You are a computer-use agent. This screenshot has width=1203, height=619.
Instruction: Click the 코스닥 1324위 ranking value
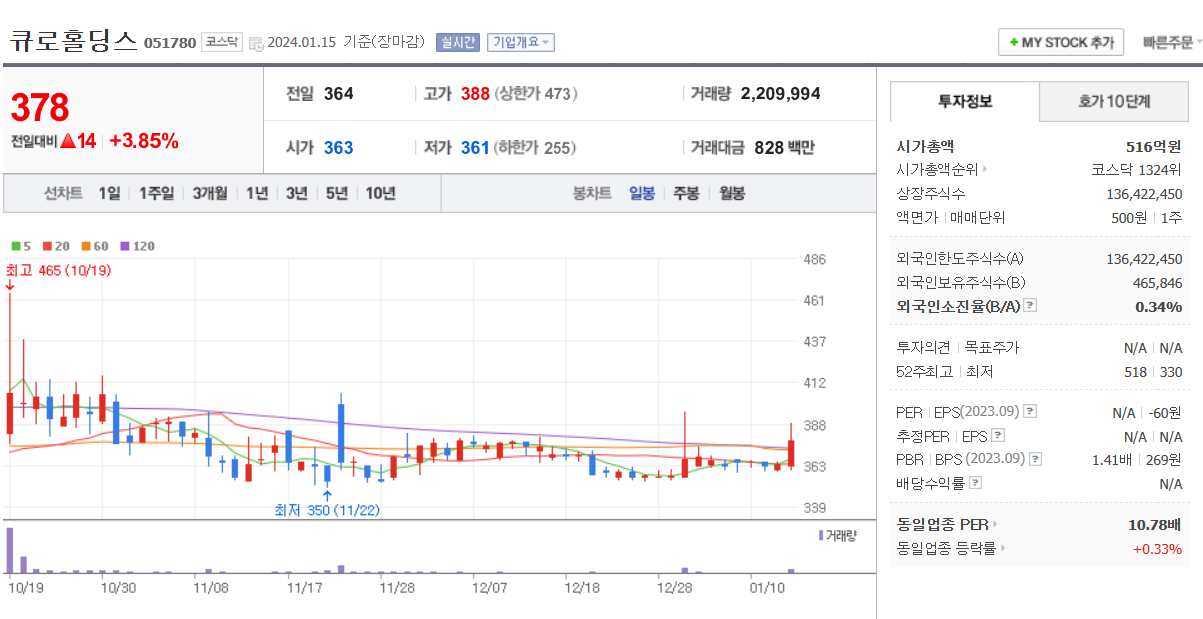pyautogui.click(x=1136, y=170)
